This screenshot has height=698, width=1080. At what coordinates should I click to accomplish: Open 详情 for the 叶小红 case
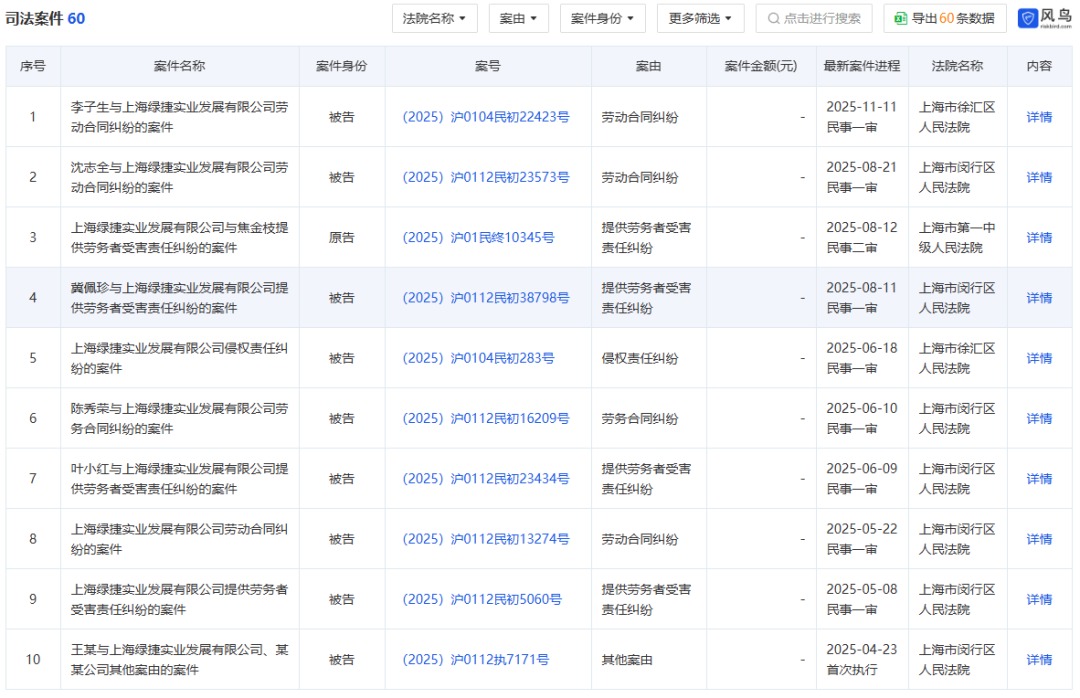(1038, 478)
